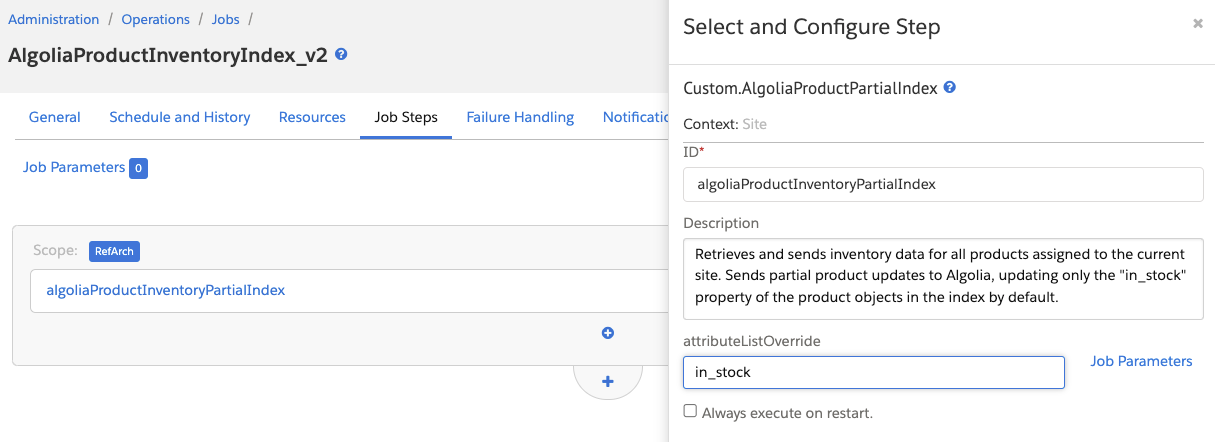Go to Failure Handling tab
The width and height of the screenshot is (1215, 442).
click(x=520, y=117)
